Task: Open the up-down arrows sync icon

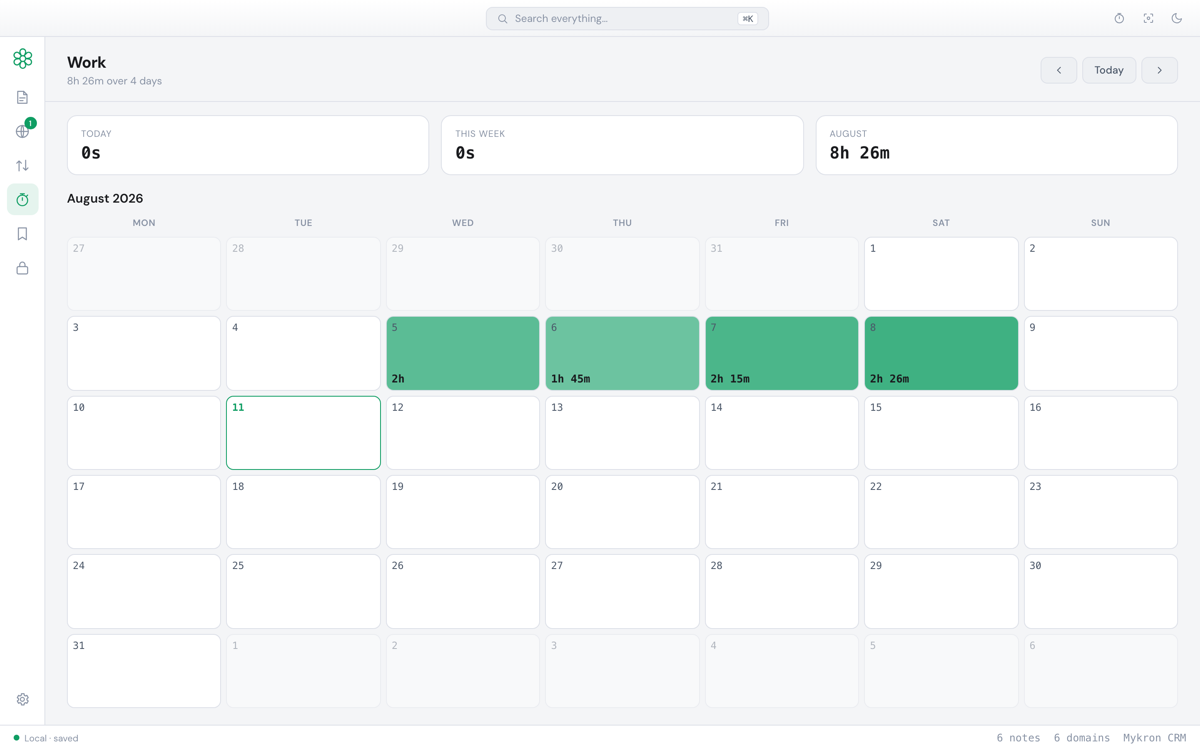Action: (22, 165)
